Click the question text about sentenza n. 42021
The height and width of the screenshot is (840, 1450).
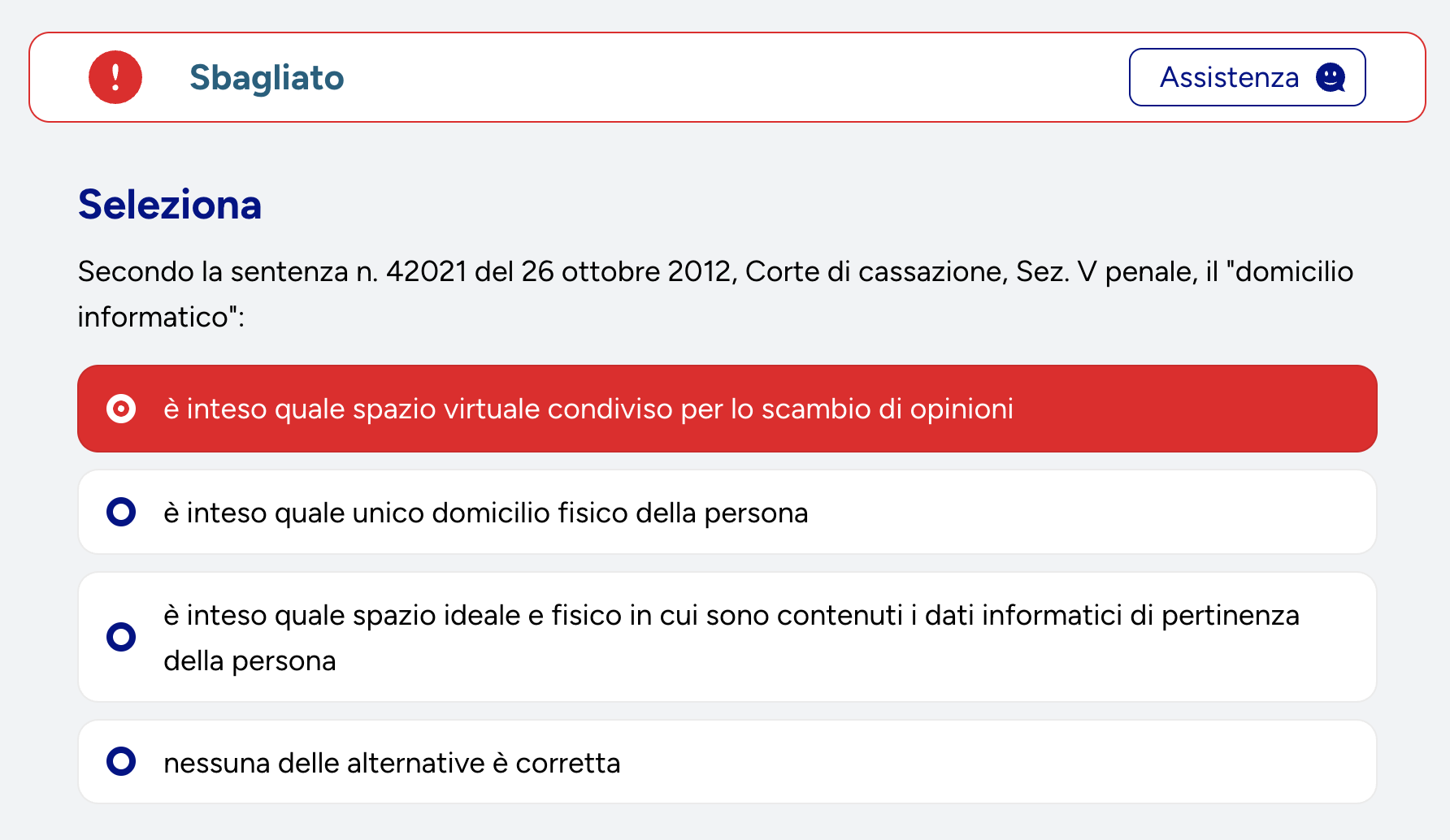tap(715, 271)
